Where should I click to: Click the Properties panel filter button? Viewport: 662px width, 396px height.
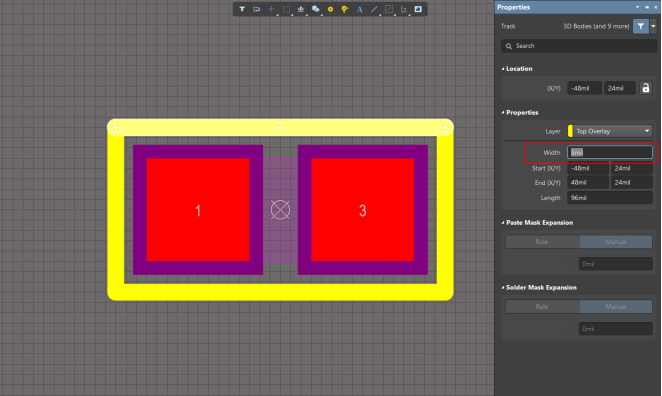(x=641, y=26)
